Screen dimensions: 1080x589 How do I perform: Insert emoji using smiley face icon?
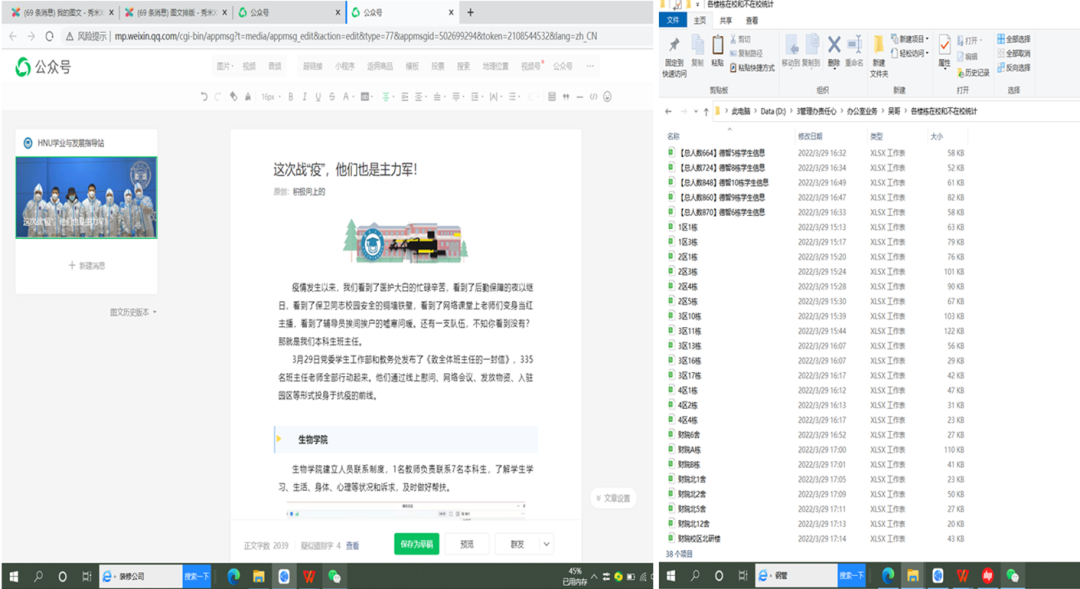pyautogui.click(x=607, y=97)
